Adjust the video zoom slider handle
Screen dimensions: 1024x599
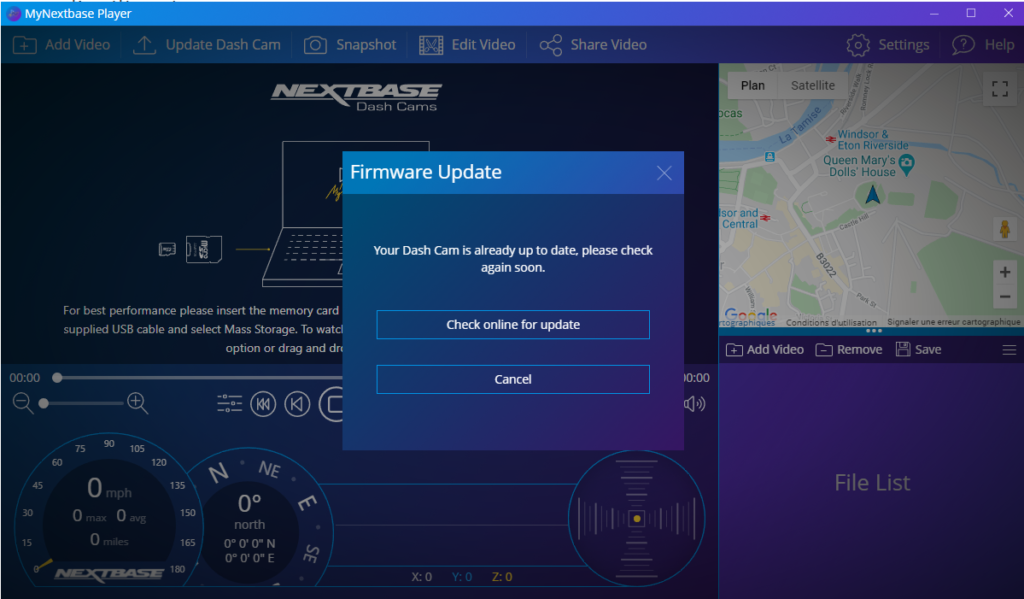point(44,404)
